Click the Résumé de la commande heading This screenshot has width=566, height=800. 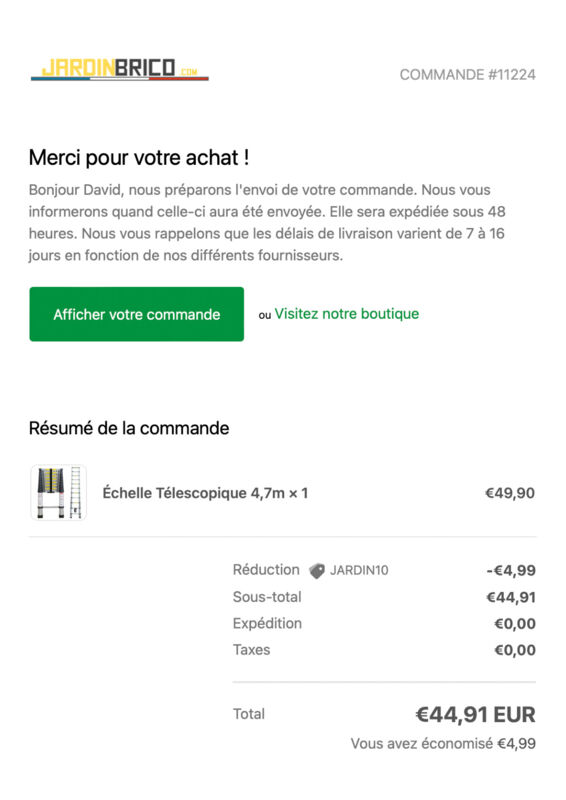[x=129, y=428]
